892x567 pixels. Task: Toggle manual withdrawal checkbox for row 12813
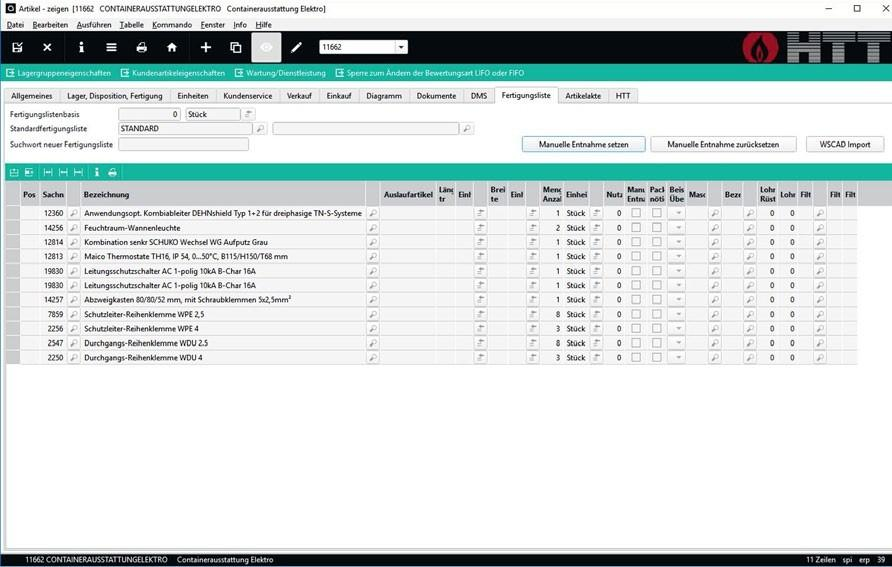636,256
